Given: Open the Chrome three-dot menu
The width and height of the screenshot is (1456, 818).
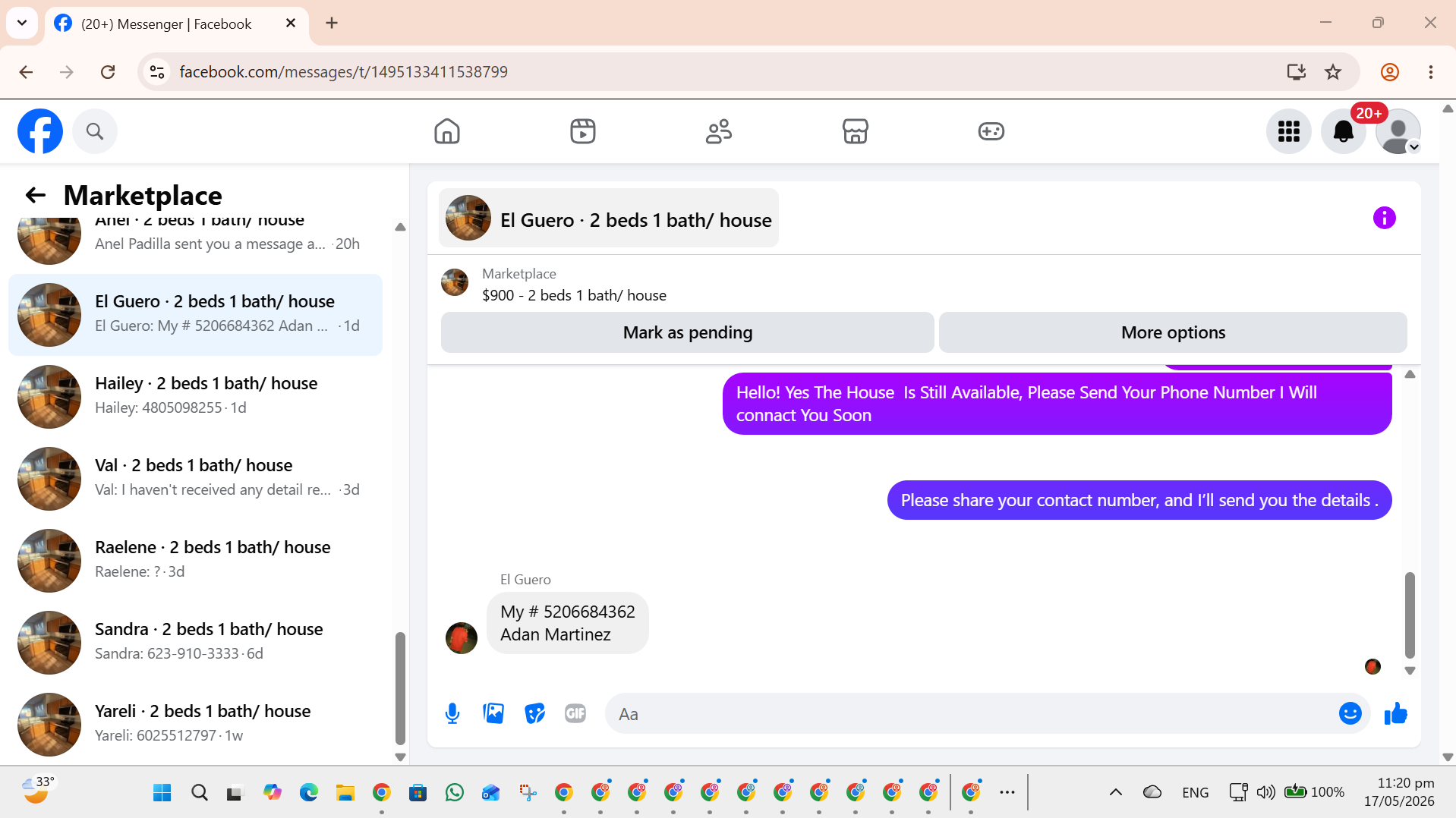Looking at the screenshot, I should click(x=1431, y=72).
